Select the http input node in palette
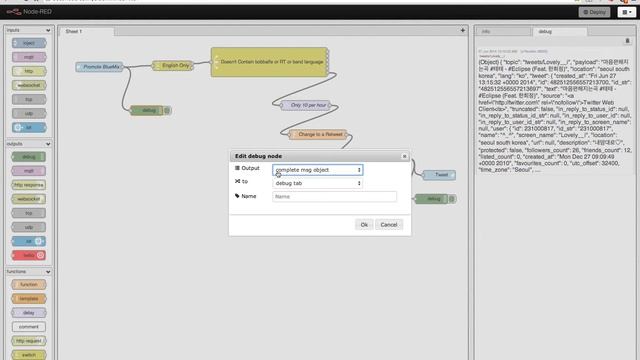This screenshot has height=360, width=640. tap(29, 71)
